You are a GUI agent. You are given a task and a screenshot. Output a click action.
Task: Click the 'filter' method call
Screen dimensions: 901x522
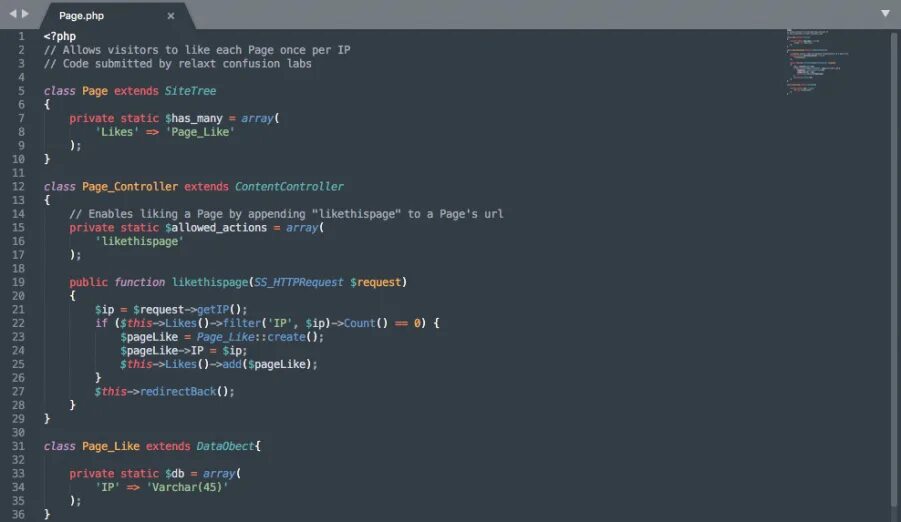pyautogui.click(x=242, y=323)
